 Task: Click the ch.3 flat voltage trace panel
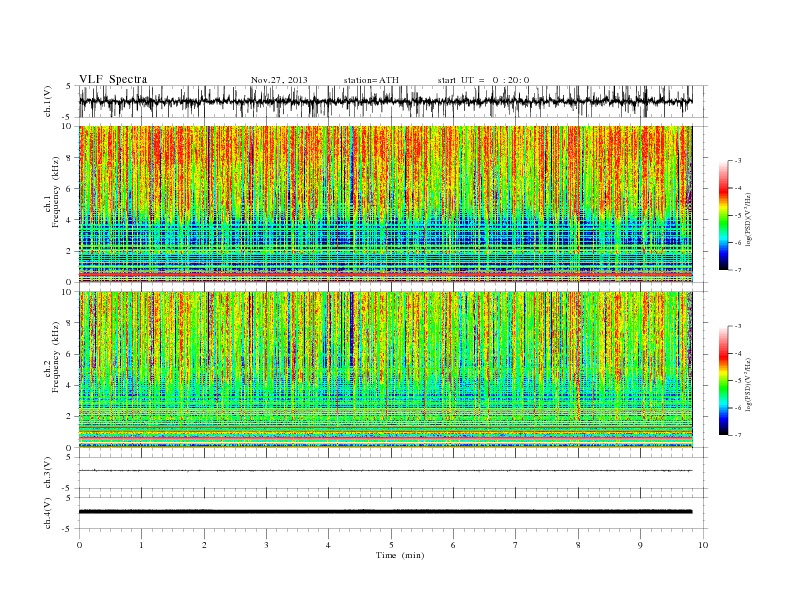pyautogui.click(x=393, y=473)
